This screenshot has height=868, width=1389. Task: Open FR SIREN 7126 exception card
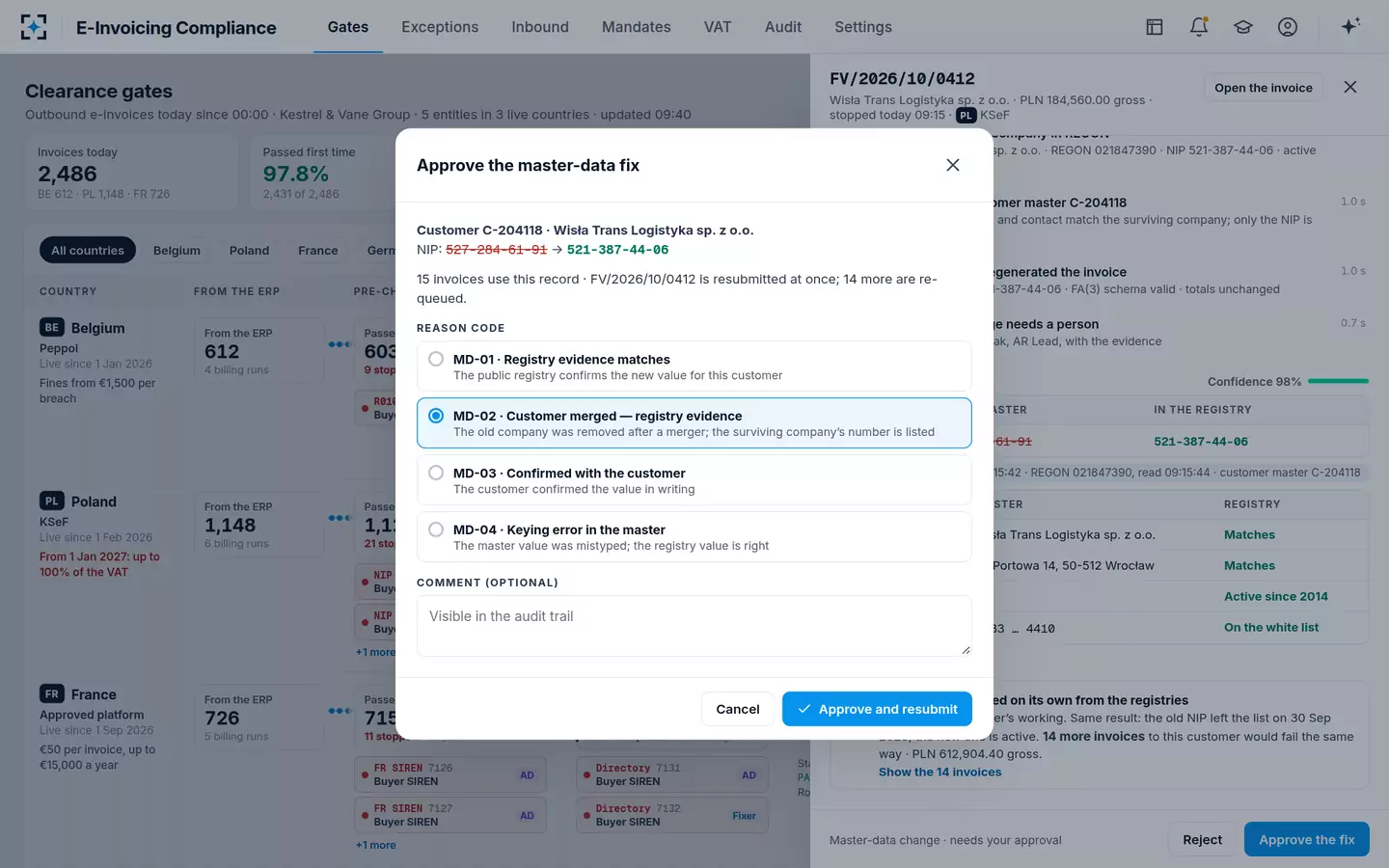(x=449, y=774)
